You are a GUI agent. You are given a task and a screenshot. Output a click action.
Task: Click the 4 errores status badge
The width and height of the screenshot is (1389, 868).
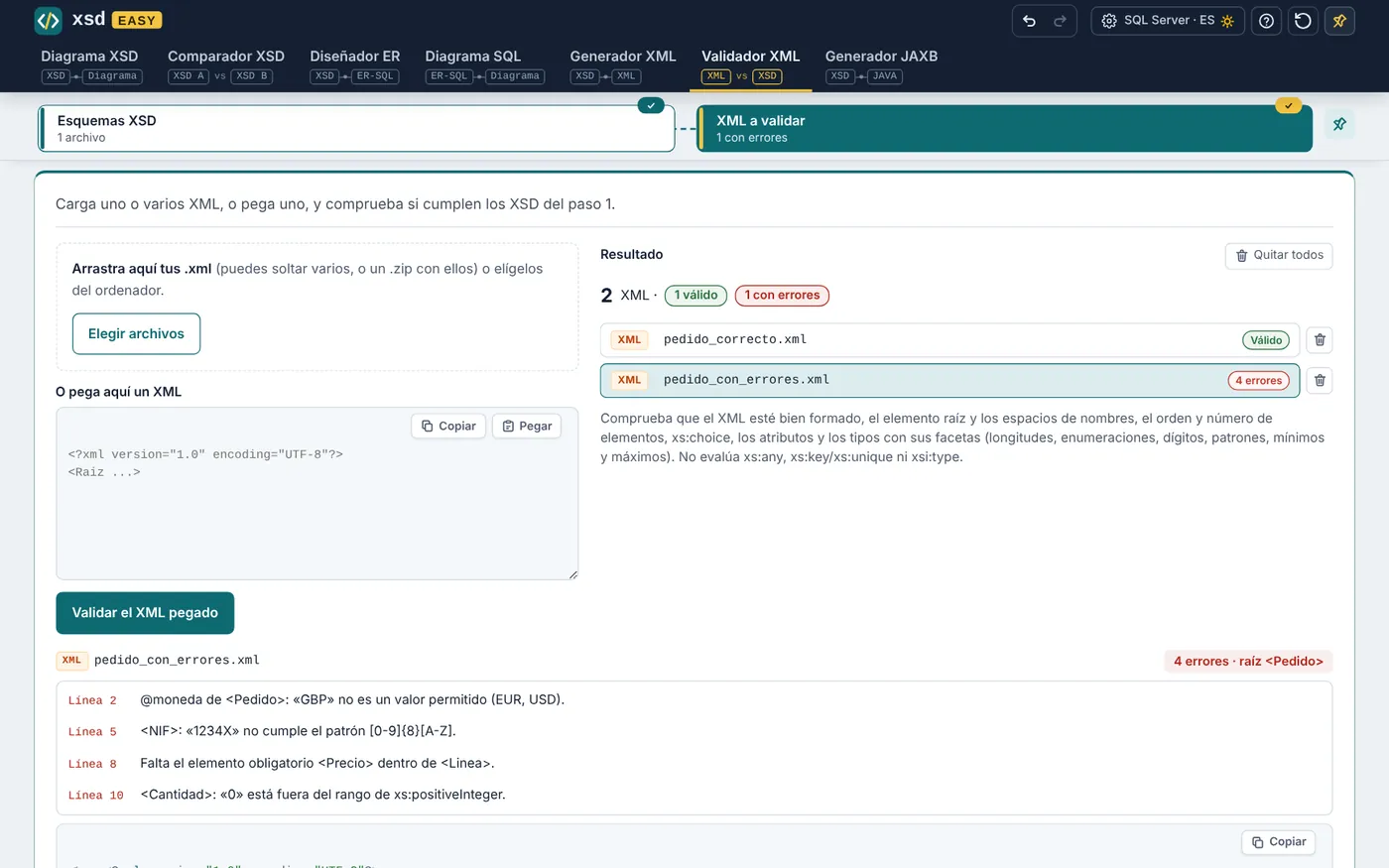pyautogui.click(x=1259, y=380)
